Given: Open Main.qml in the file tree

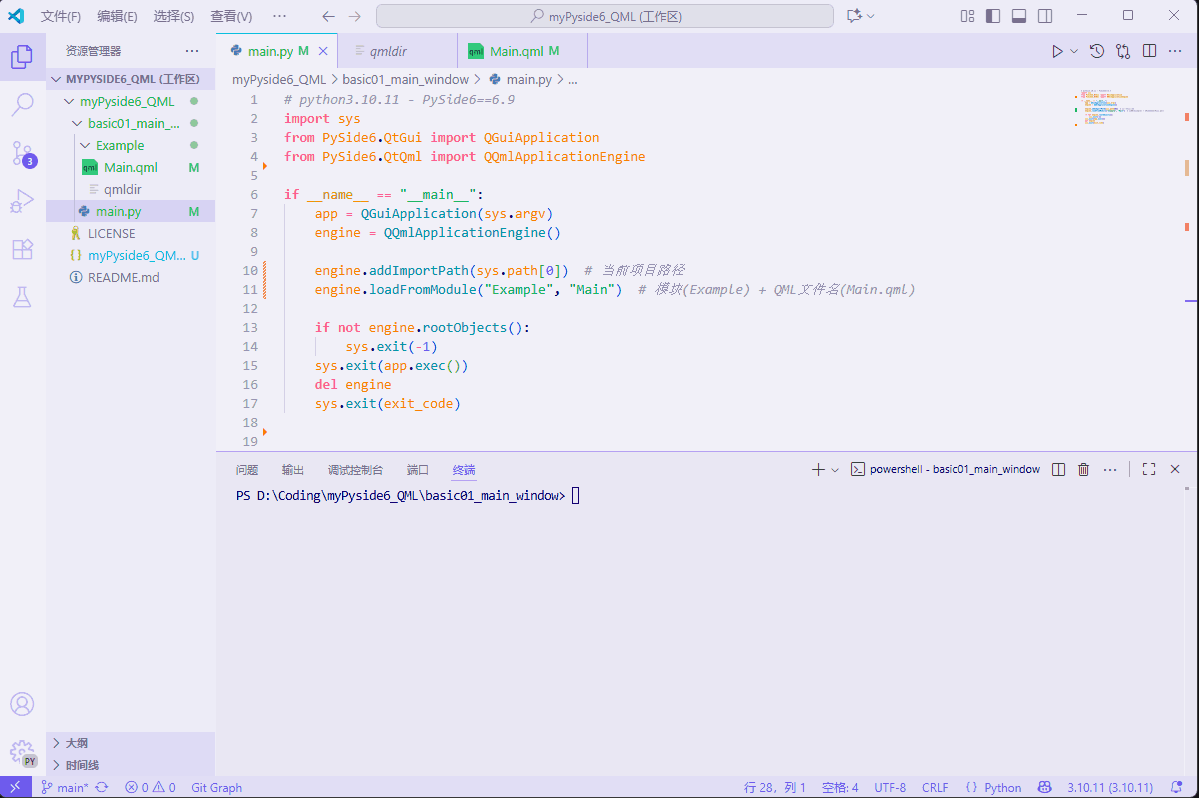Looking at the screenshot, I should pos(131,167).
